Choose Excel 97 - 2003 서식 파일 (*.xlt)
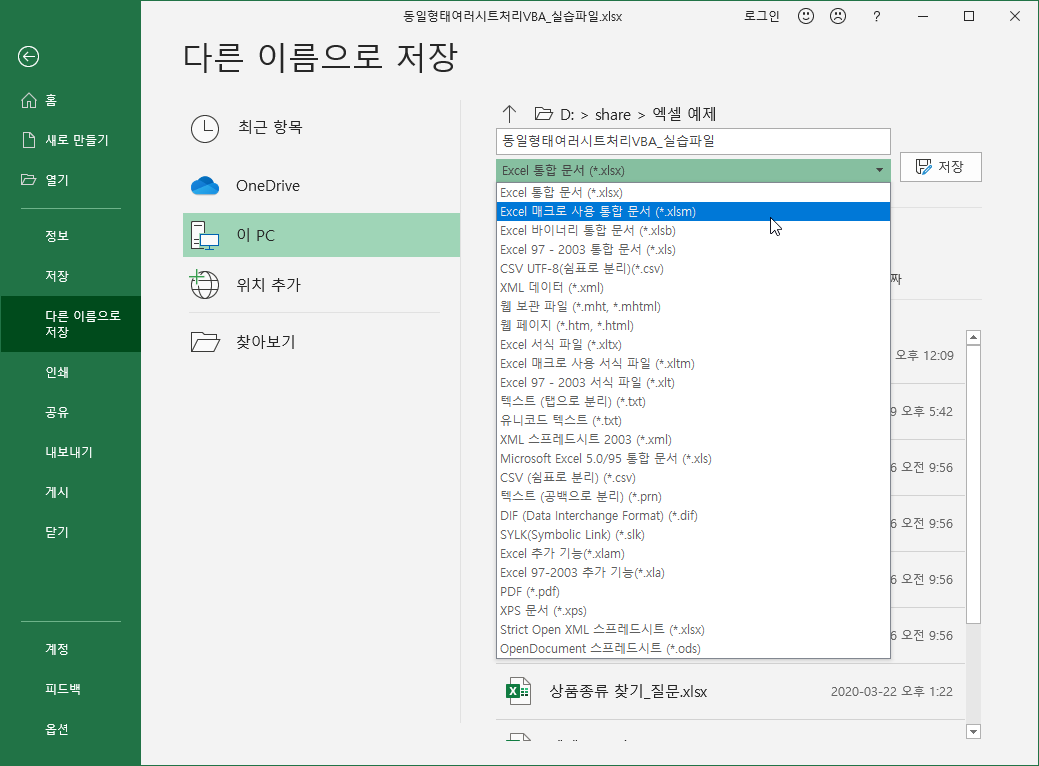This screenshot has height=766, width=1039. [x=693, y=382]
